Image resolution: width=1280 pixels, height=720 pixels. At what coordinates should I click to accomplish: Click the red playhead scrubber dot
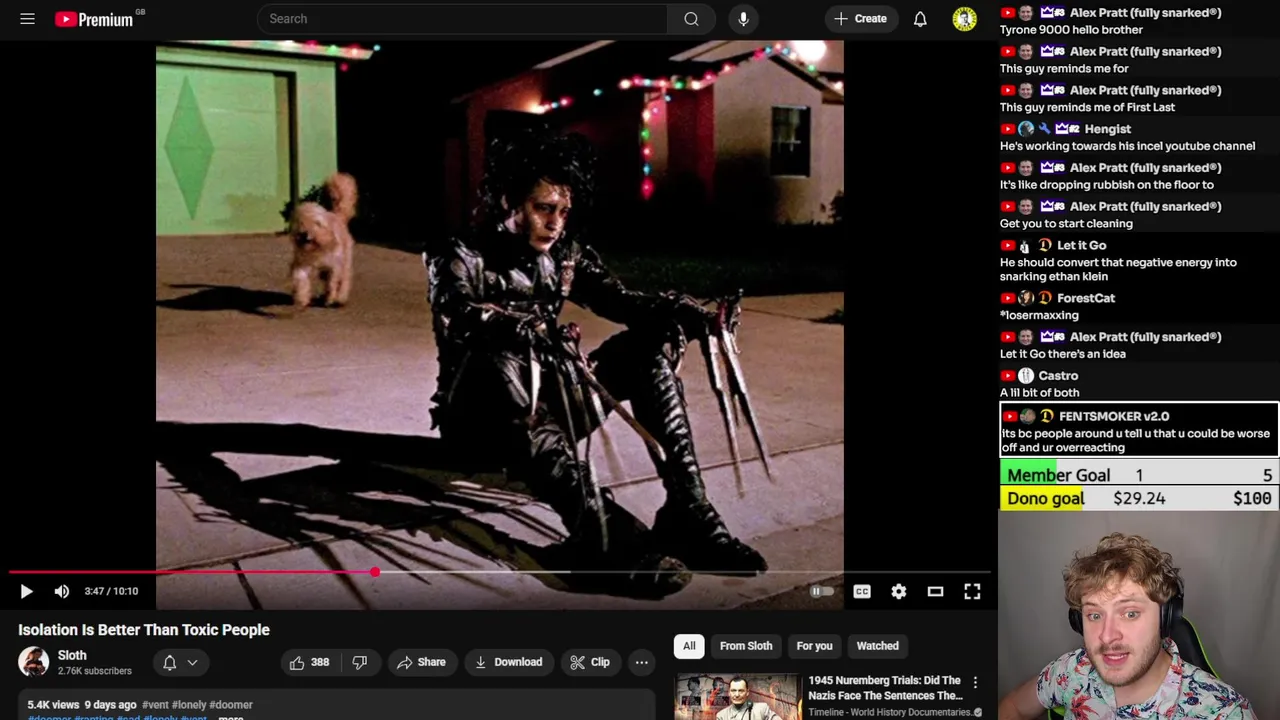375,573
